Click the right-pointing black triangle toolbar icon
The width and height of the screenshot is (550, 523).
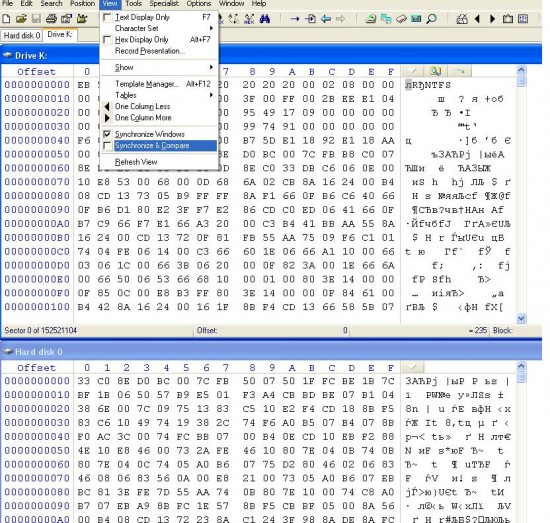coord(492,19)
